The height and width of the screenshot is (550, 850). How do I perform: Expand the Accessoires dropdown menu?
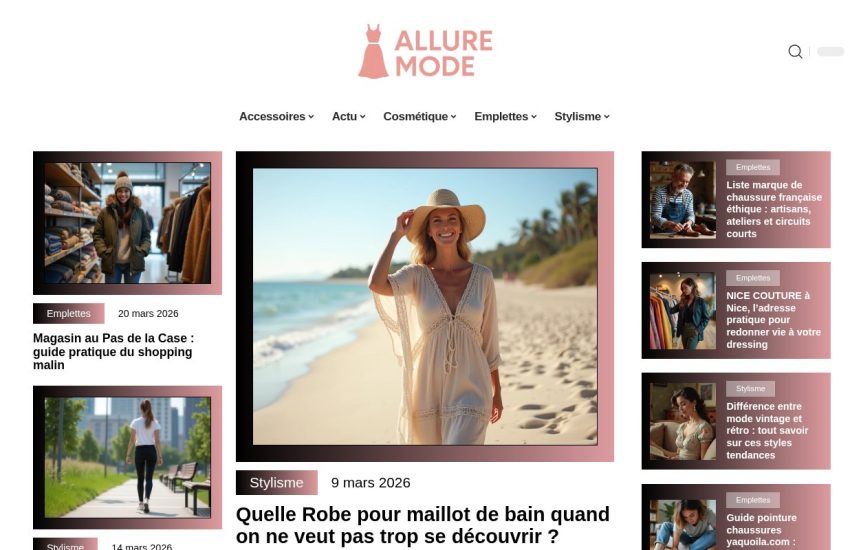[x=276, y=117]
